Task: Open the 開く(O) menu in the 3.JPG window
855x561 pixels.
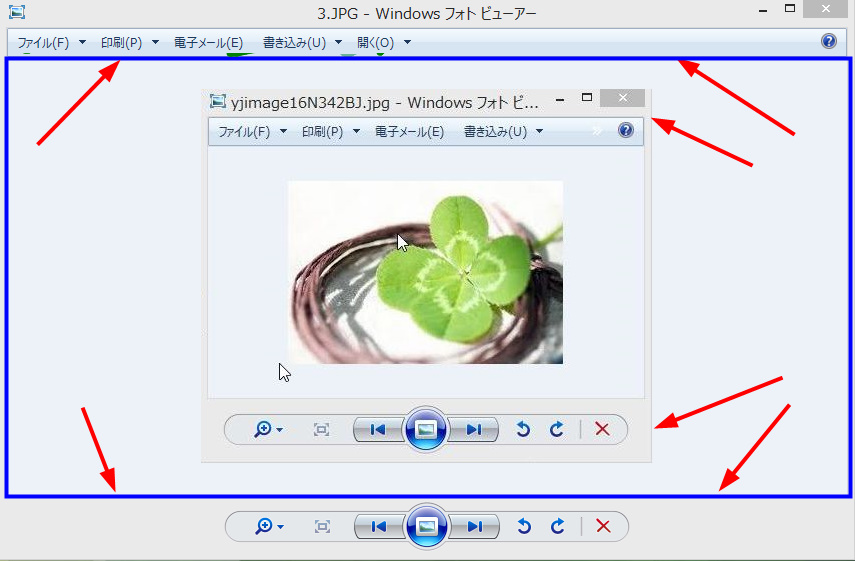Action: point(384,43)
